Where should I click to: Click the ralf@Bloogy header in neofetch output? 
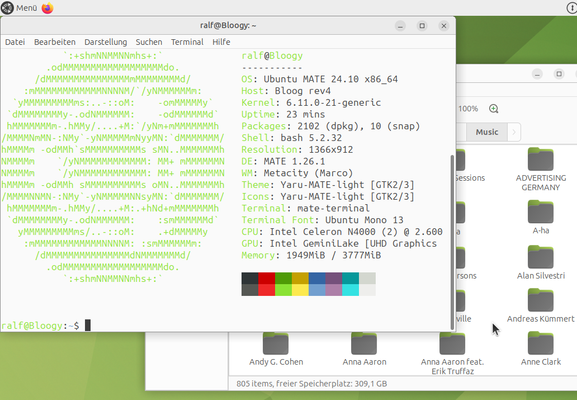pos(272,56)
